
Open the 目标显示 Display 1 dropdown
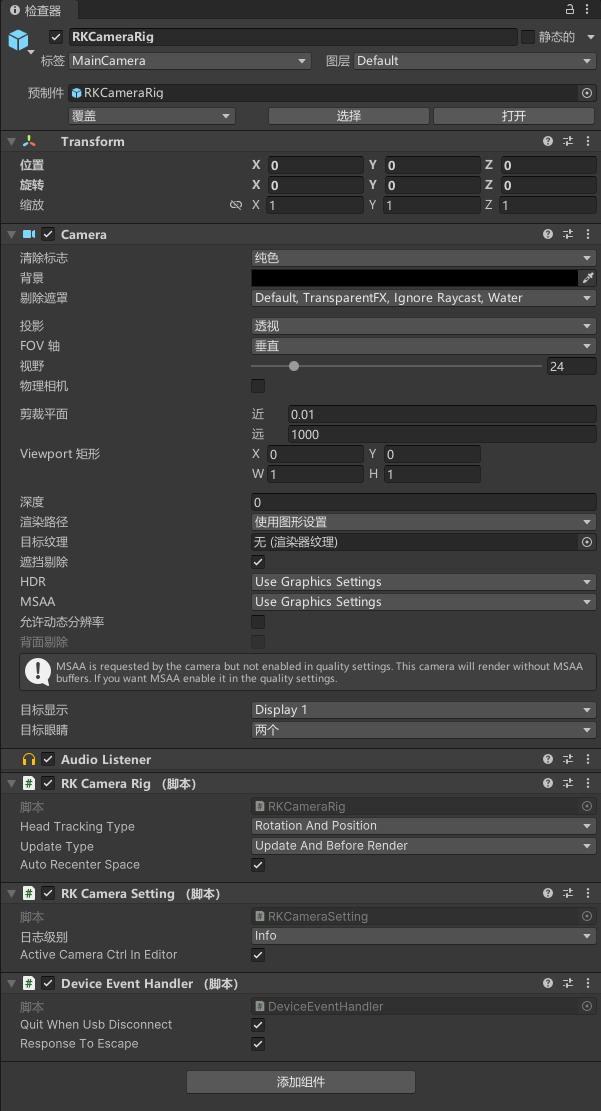tap(424, 710)
